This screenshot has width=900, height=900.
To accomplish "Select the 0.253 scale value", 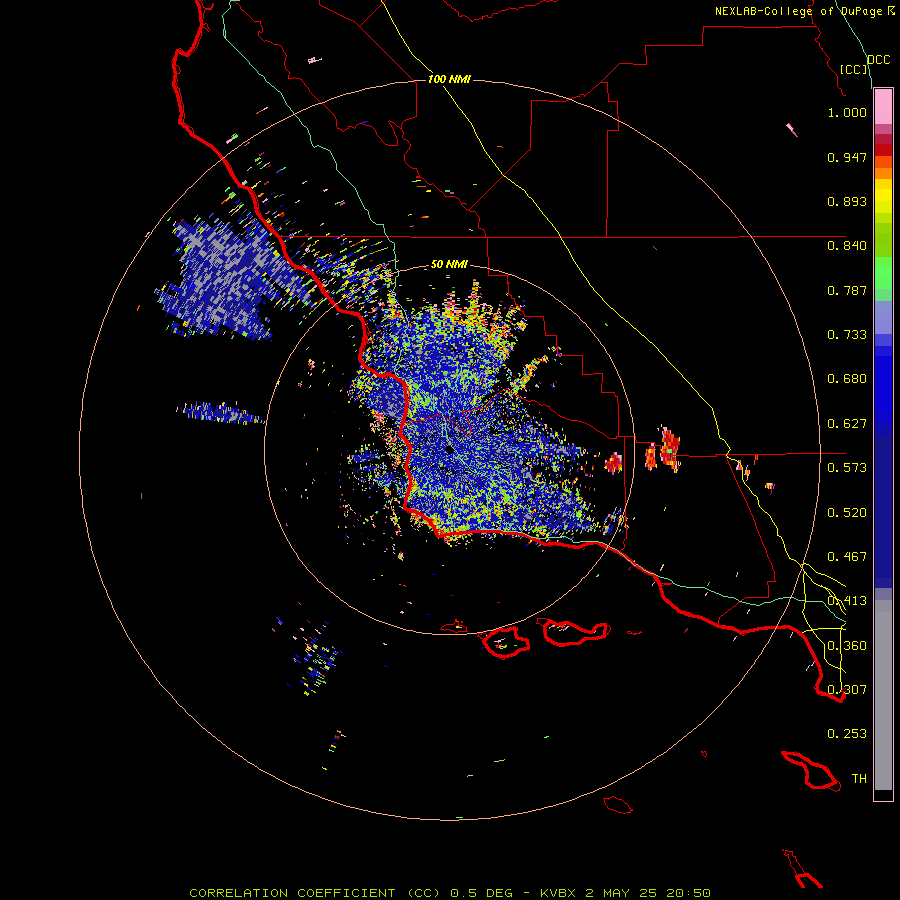I will (x=847, y=734).
